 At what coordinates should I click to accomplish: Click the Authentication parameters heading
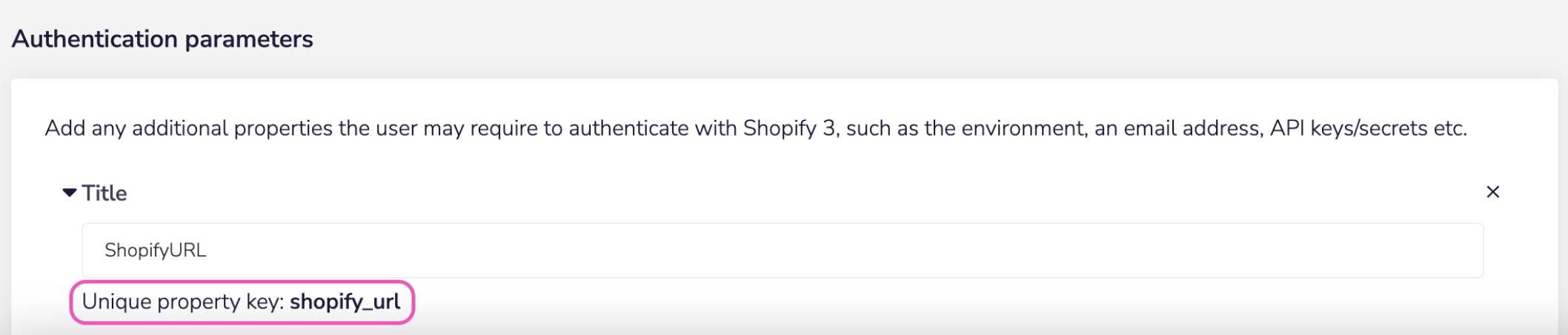pyautogui.click(x=162, y=39)
